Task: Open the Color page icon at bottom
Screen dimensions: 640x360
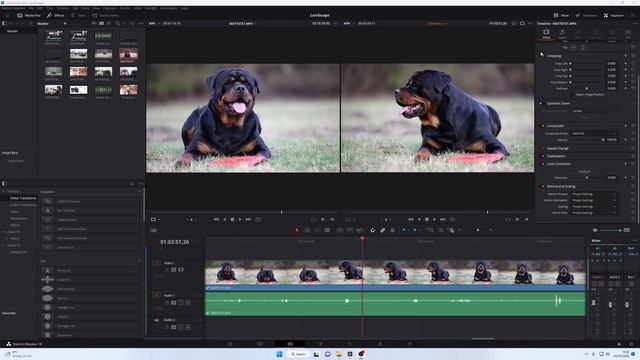Action: pyautogui.click(x=350, y=344)
